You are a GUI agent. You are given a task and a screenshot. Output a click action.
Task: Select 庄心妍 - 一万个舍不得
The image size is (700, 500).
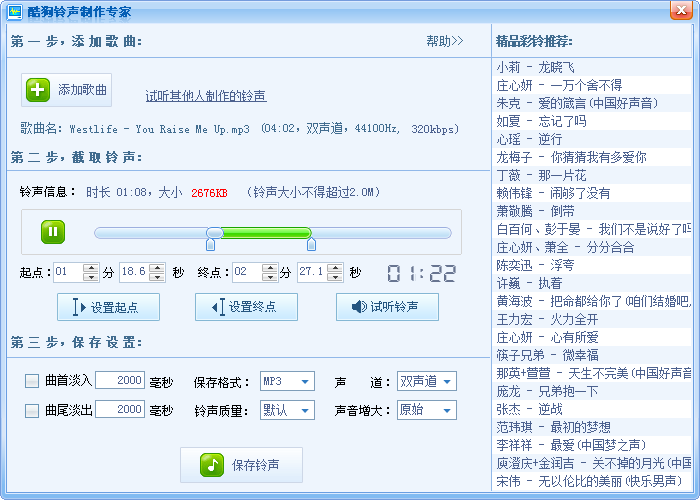pos(592,85)
